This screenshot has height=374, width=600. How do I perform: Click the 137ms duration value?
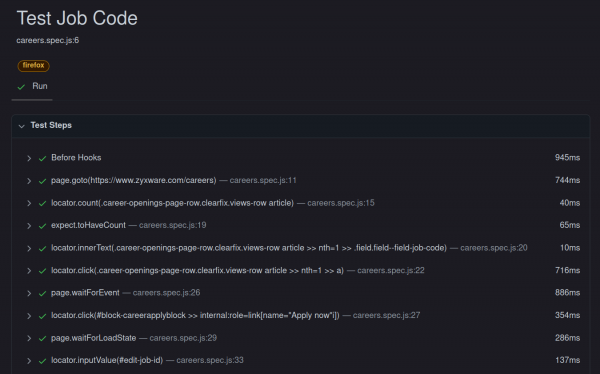tap(567, 360)
